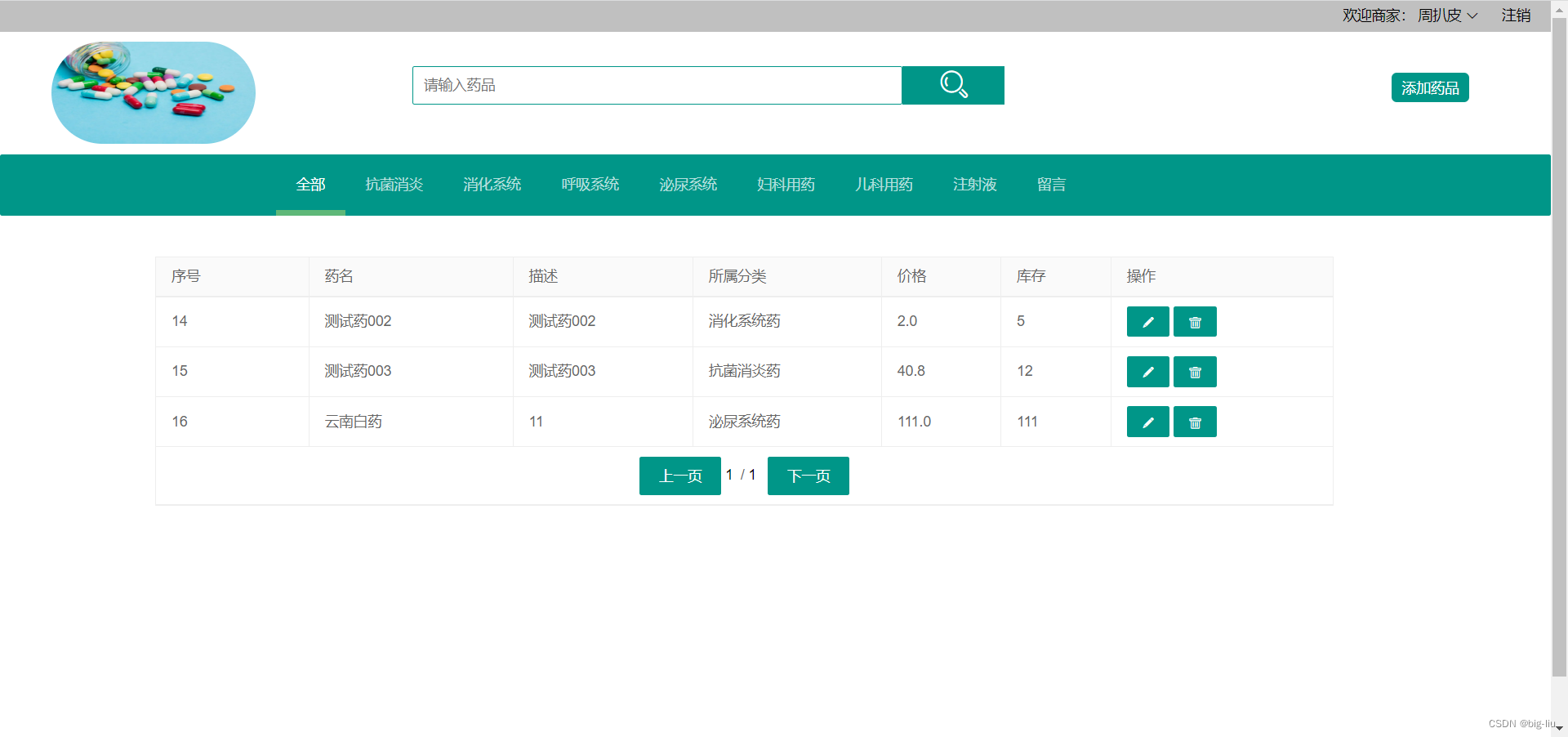Focus the 请输入药品 search field
The image size is (1568, 737).
click(x=657, y=85)
